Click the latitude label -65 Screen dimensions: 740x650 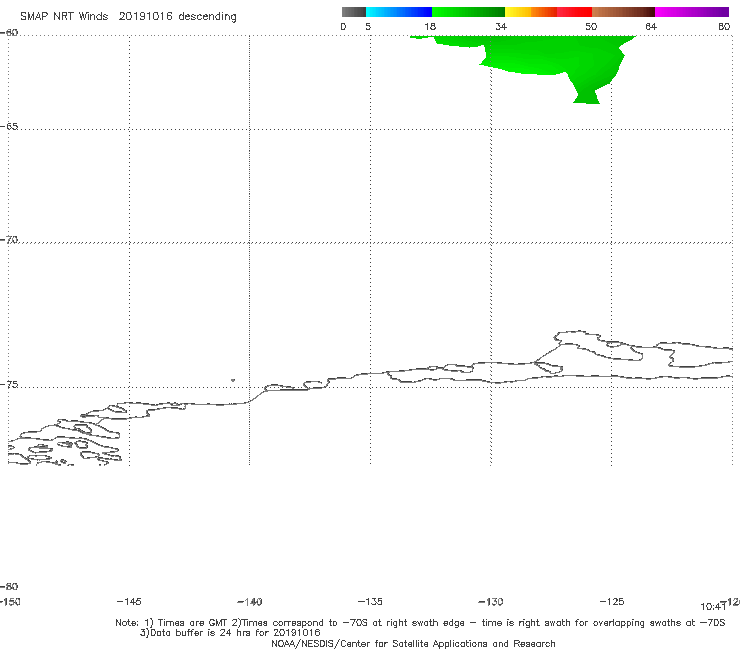coord(9,127)
